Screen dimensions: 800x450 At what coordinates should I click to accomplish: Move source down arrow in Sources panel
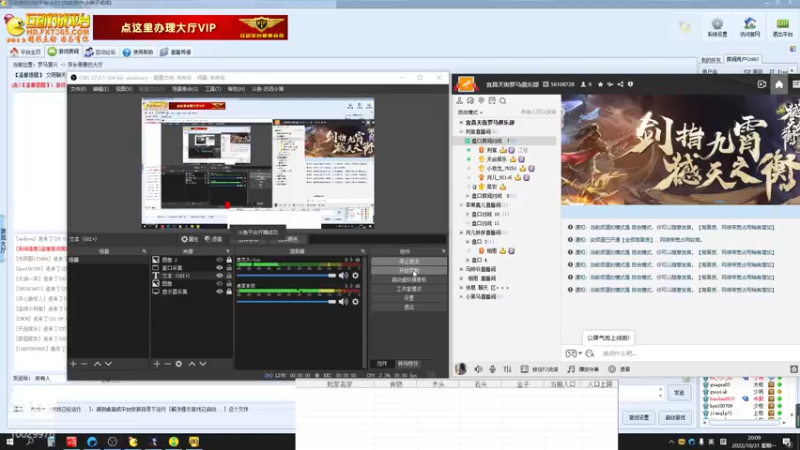tap(203, 364)
